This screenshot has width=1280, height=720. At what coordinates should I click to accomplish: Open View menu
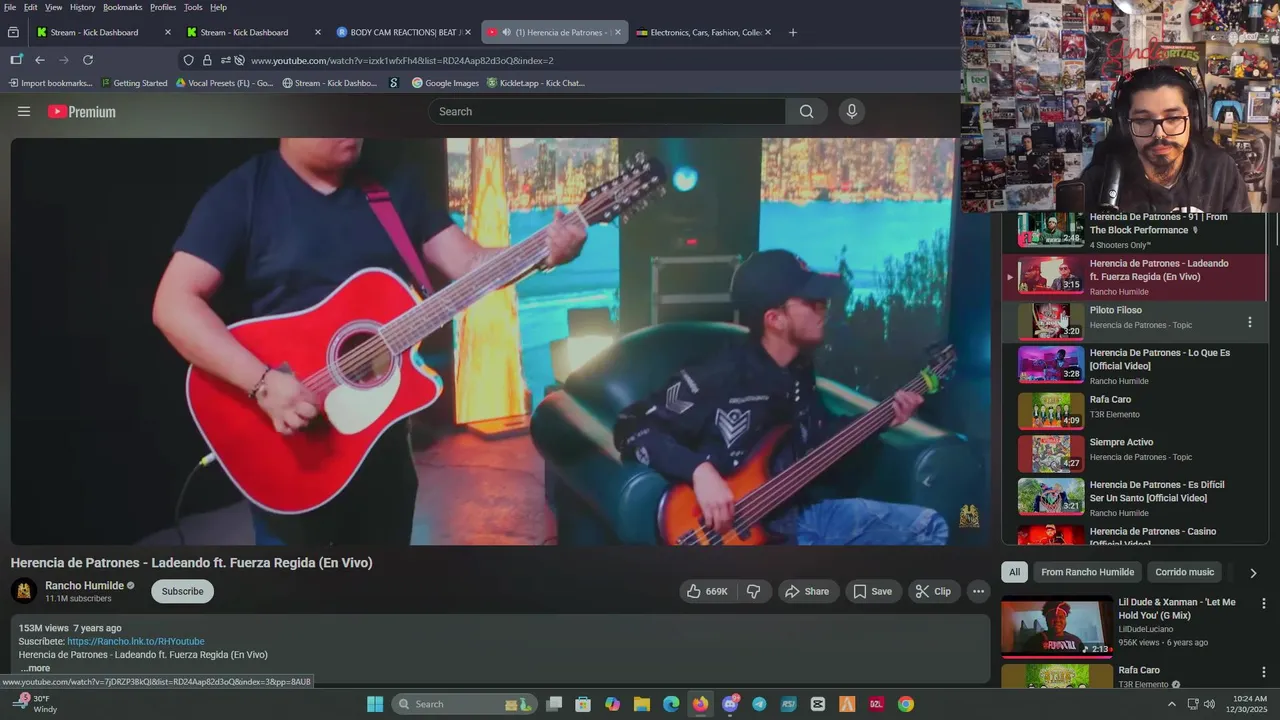[53, 7]
